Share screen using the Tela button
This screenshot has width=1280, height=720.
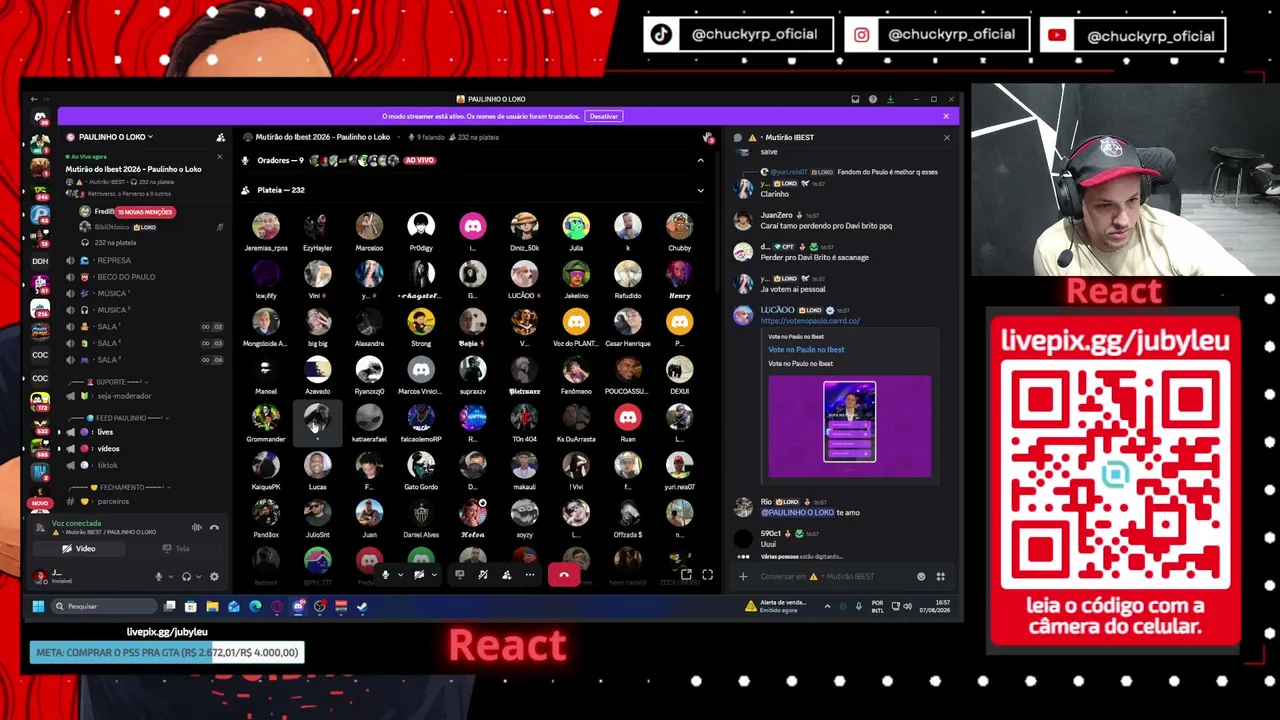pos(176,549)
